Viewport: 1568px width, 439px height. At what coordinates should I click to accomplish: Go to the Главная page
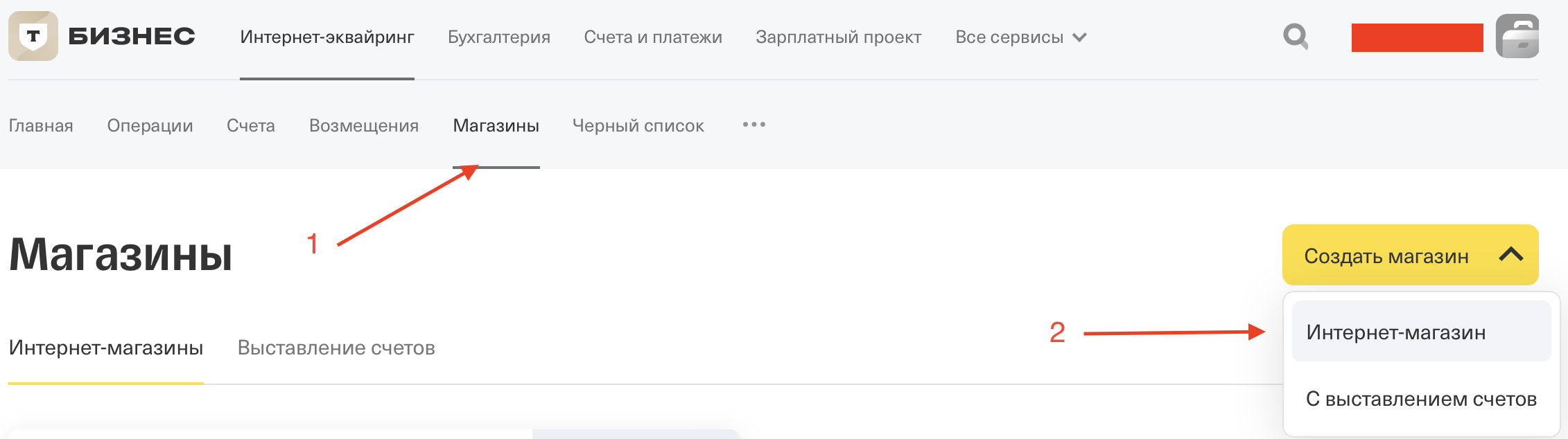pos(41,125)
